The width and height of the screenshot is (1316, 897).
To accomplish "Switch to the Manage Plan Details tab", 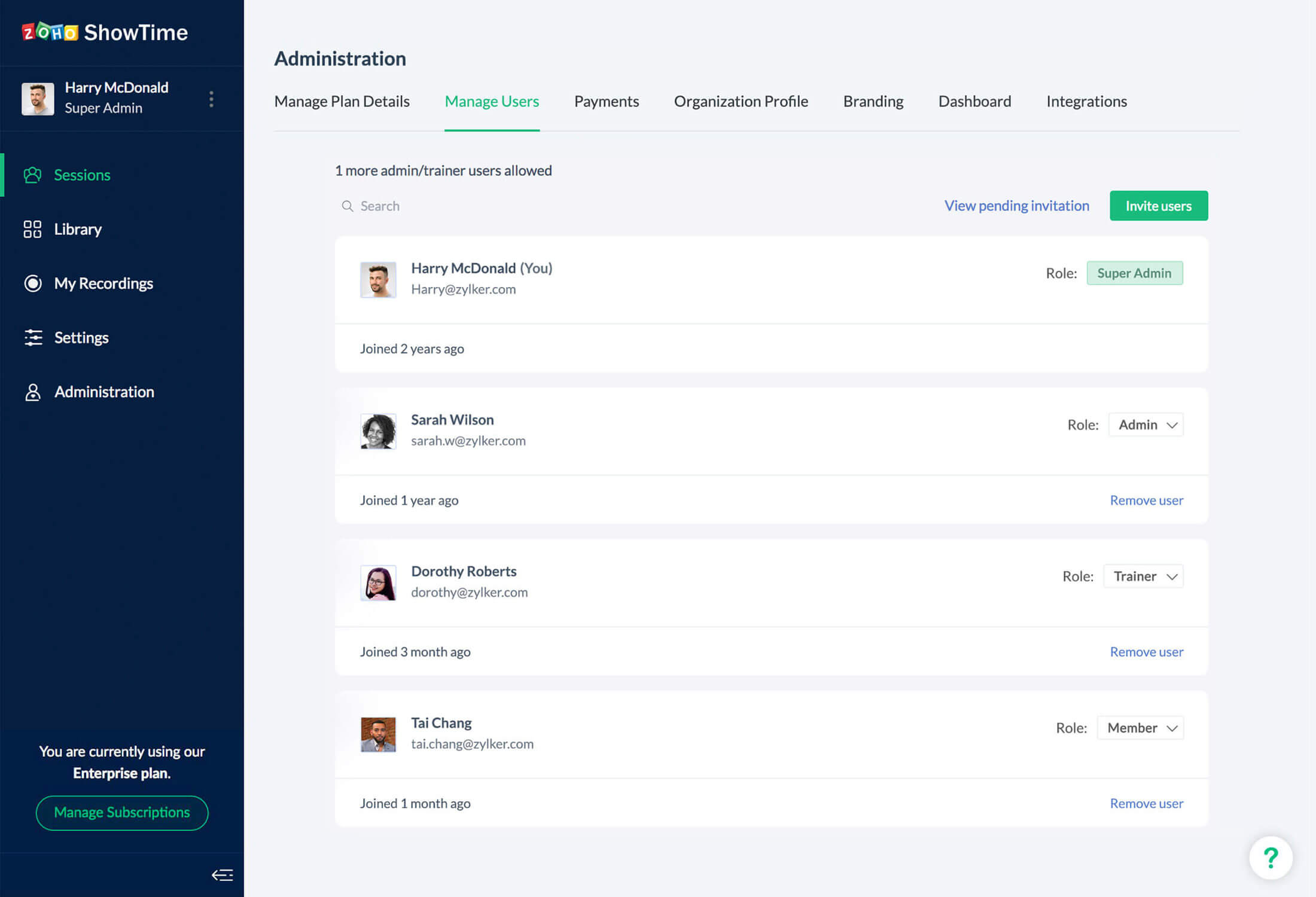I will point(342,101).
